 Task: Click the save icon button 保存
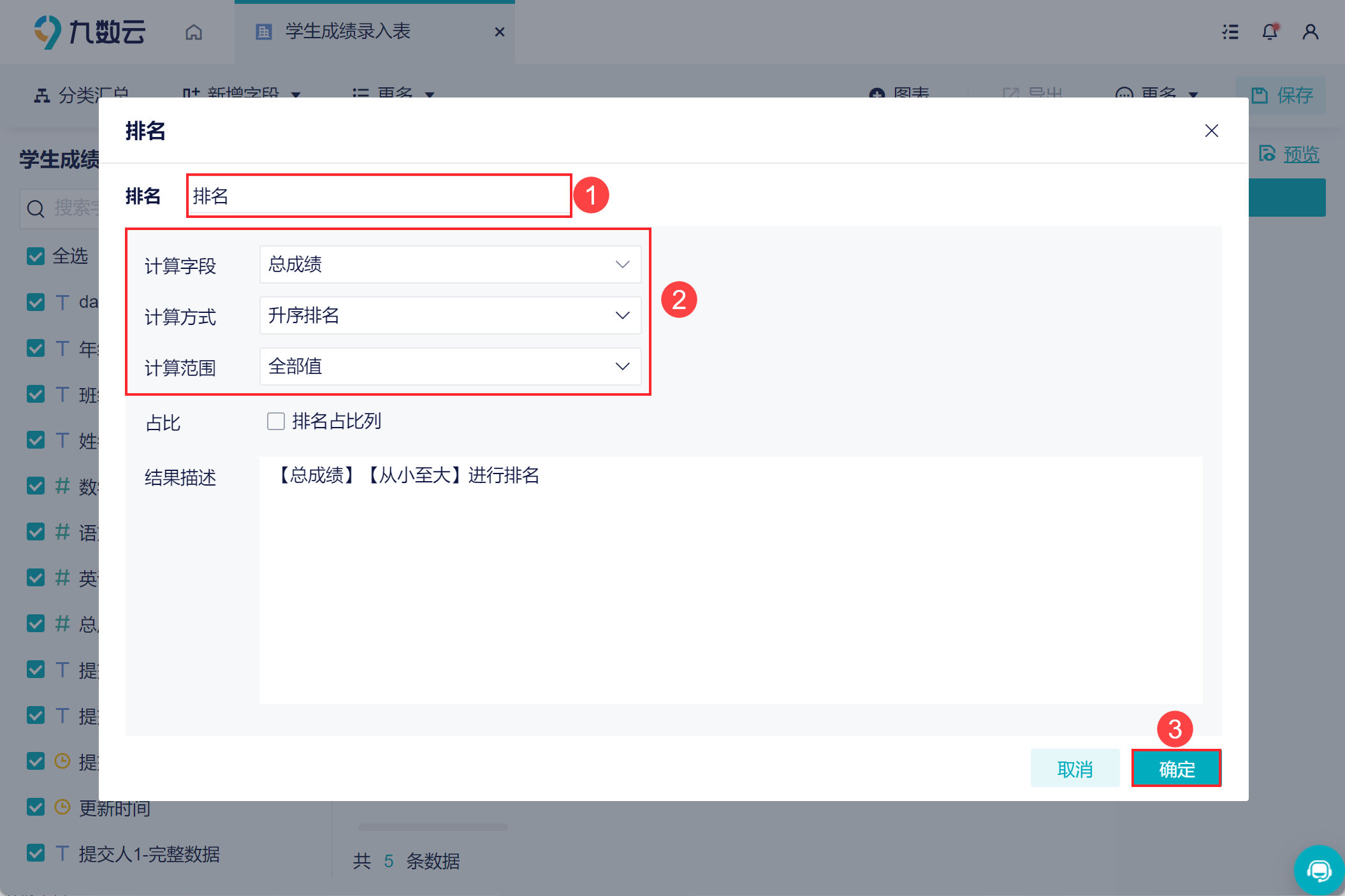(1281, 96)
